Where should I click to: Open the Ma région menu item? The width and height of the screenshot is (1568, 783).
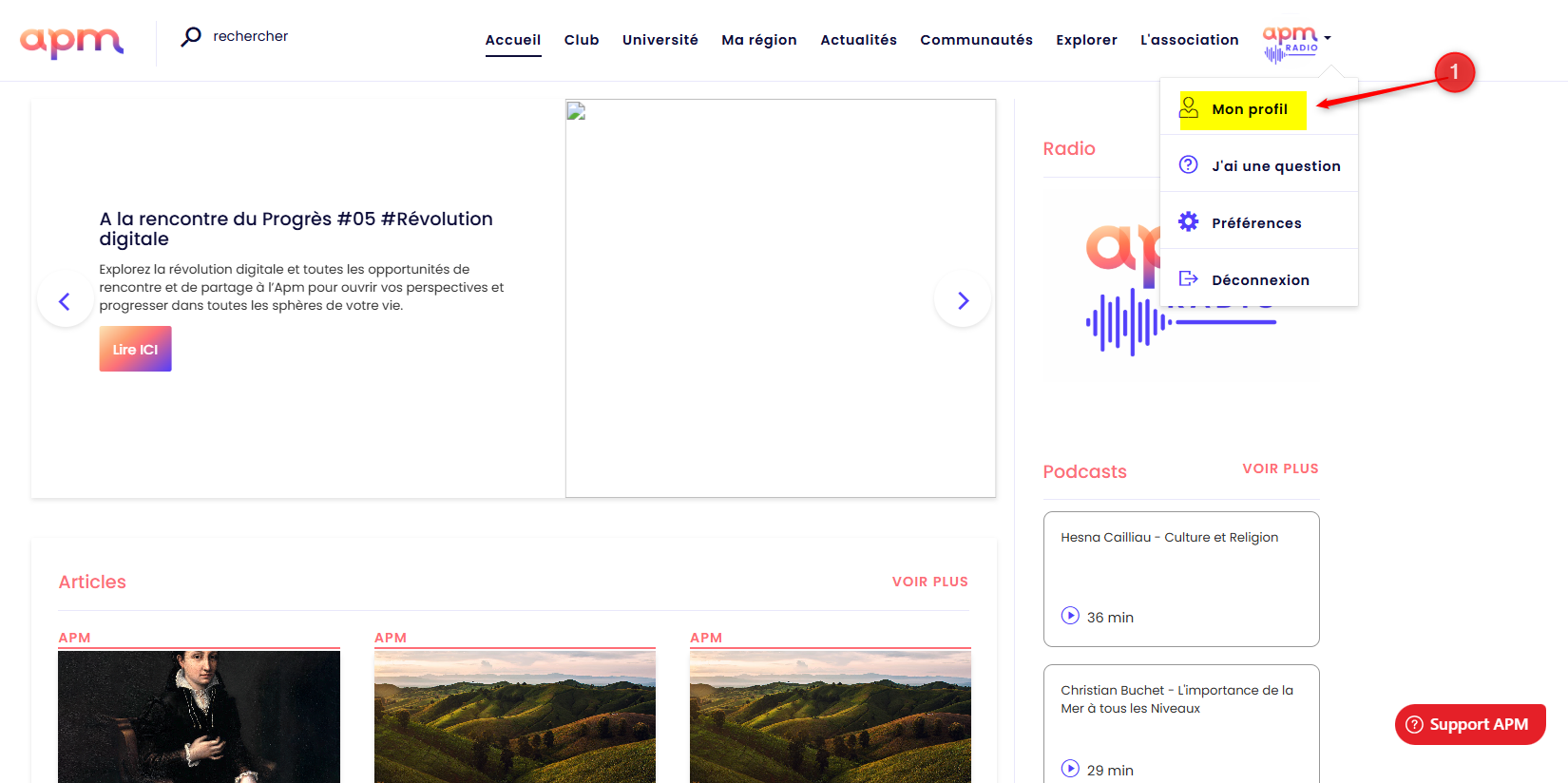click(x=759, y=40)
